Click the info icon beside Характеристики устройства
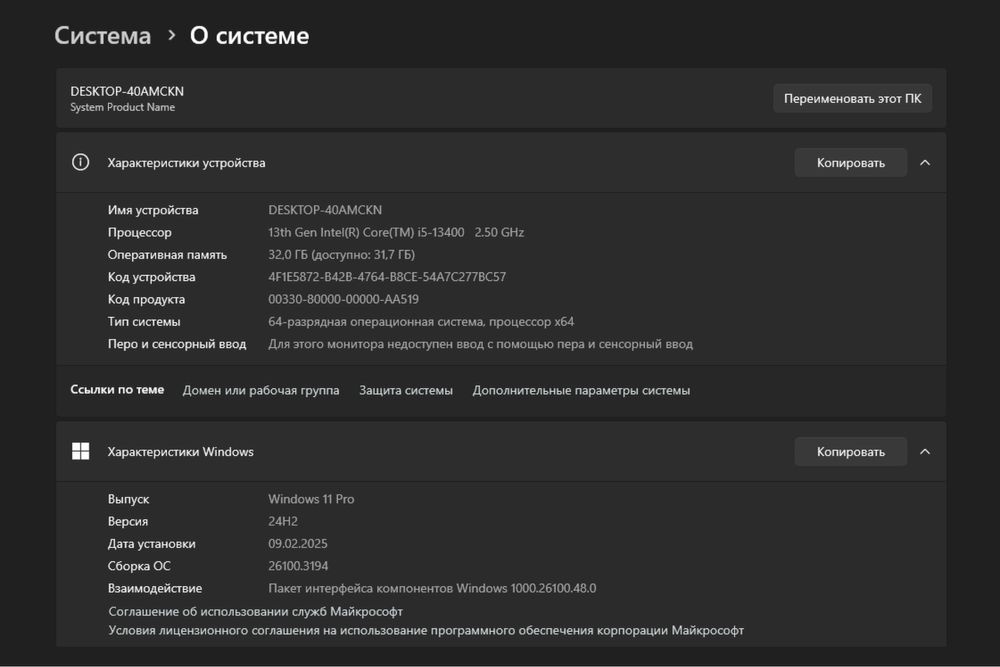This screenshot has width=1000, height=667. [80, 162]
